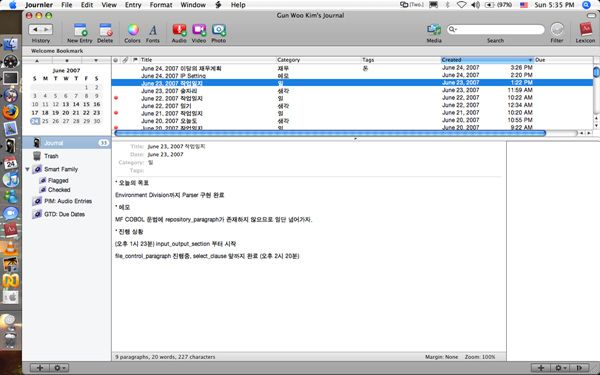Open the Firefox dock icon
Screen dimensions: 600x375
[x=10, y=112]
